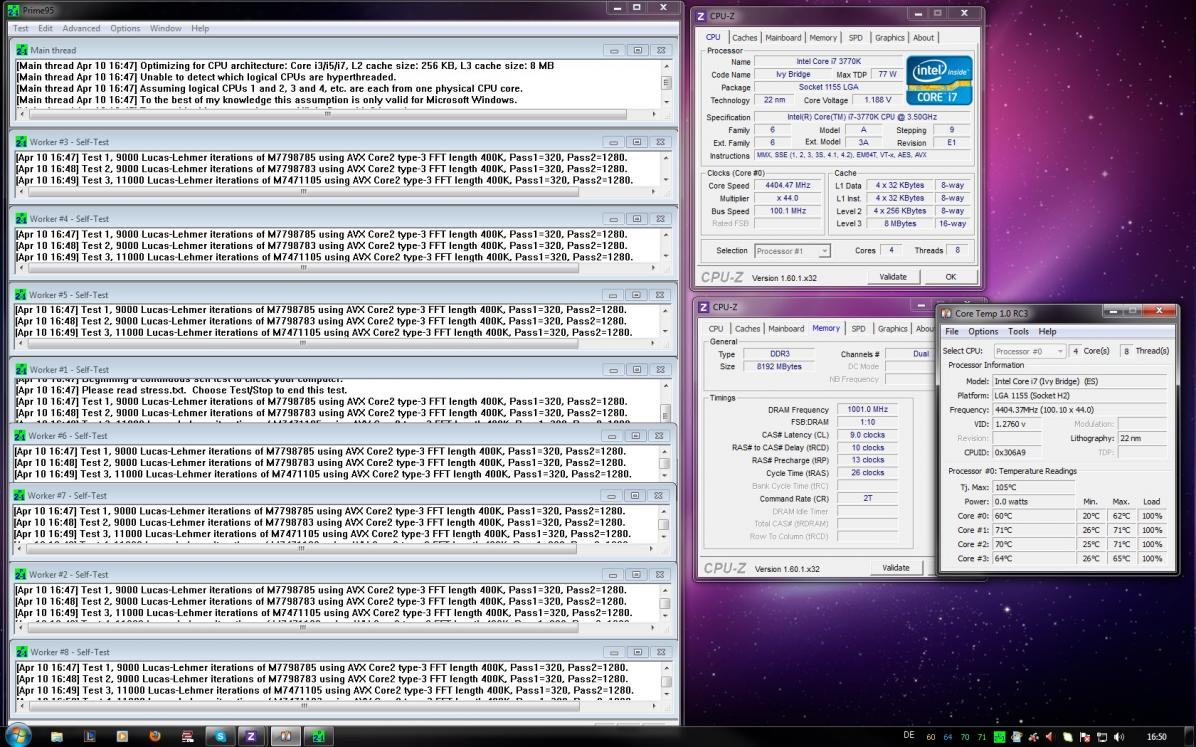1196x747 pixels.
Task: Open the Window menu in Prime95
Action: (166, 28)
